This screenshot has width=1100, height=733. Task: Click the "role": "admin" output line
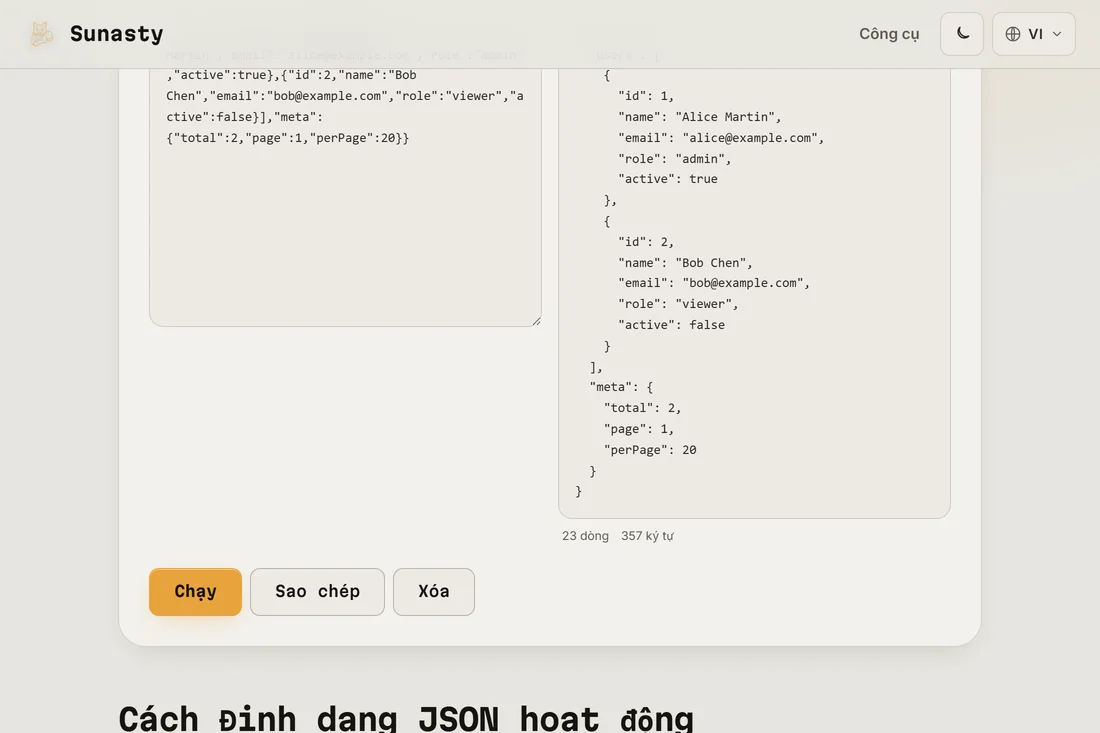click(674, 159)
